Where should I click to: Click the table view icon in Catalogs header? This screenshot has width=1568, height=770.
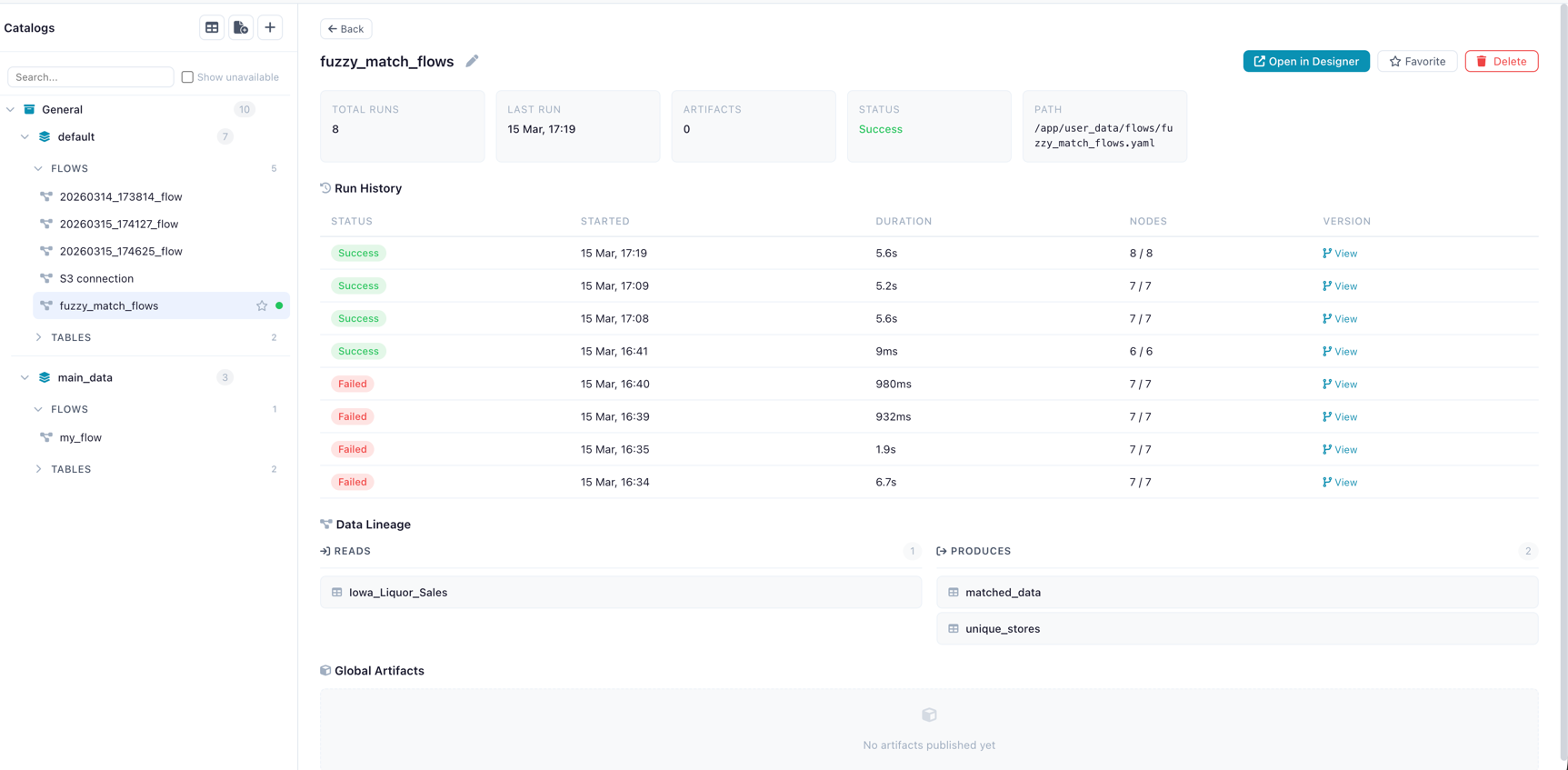[x=212, y=28]
